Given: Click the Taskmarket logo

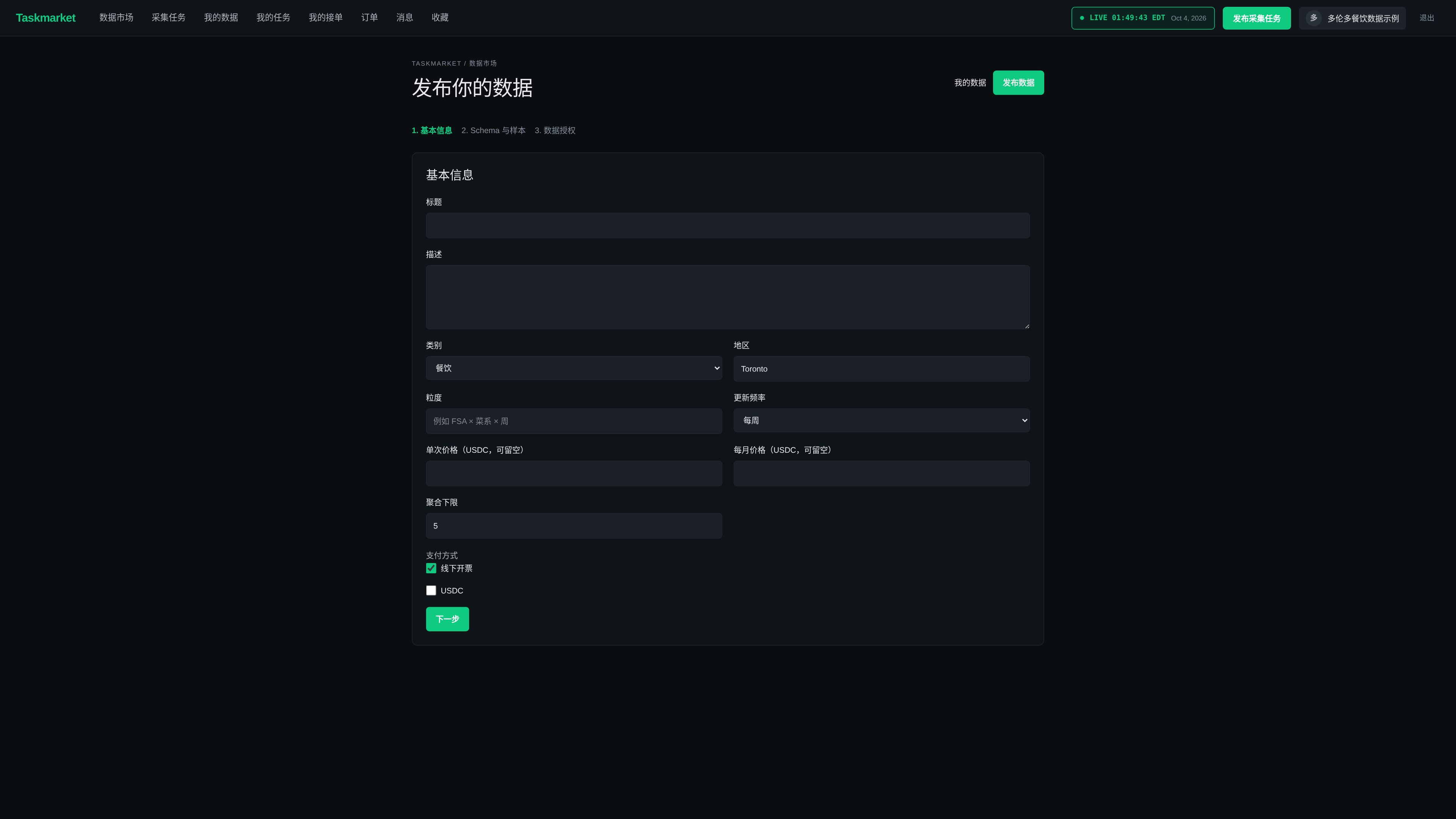Looking at the screenshot, I should point(45,18).
